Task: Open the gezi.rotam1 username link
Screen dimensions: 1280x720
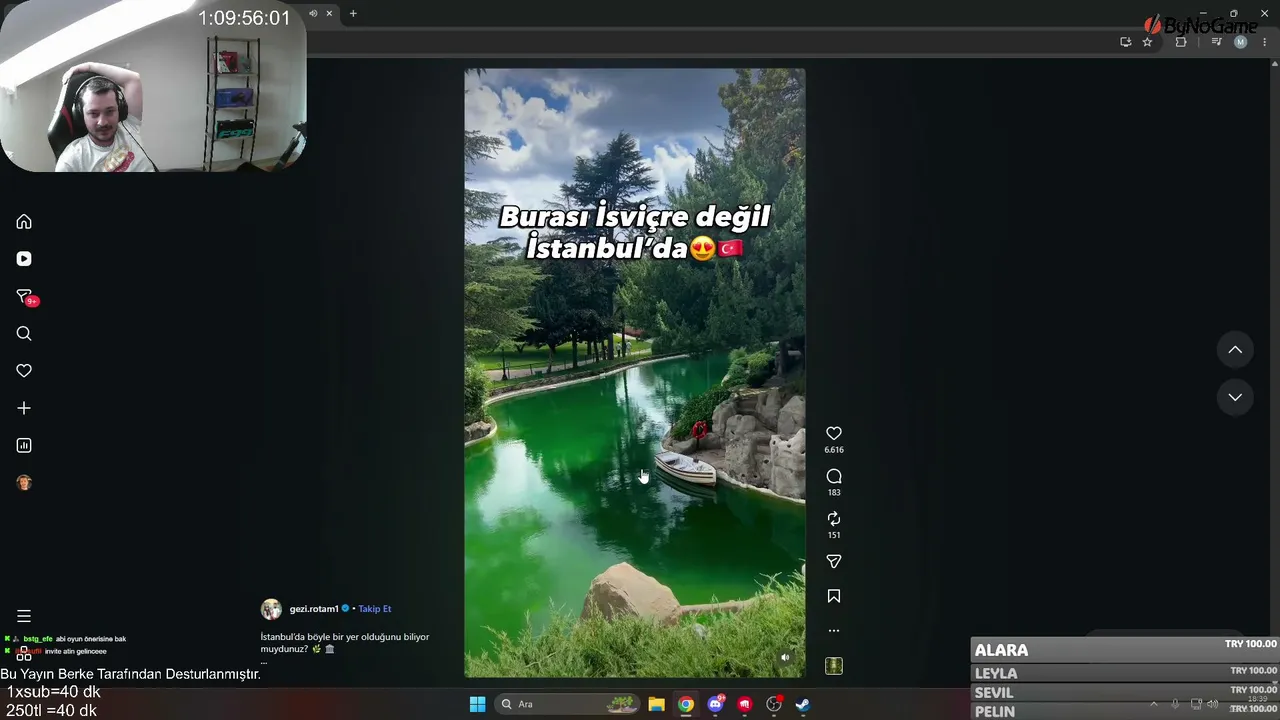Action: (315, 609)
